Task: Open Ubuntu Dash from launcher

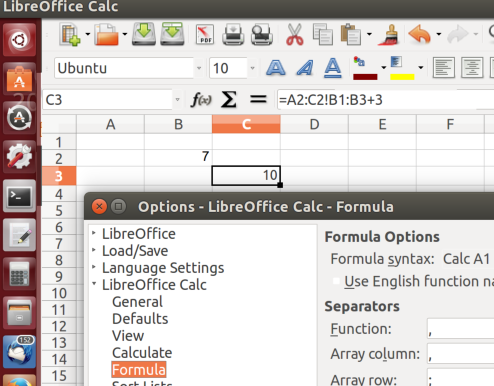Action: tap(19, 40)
